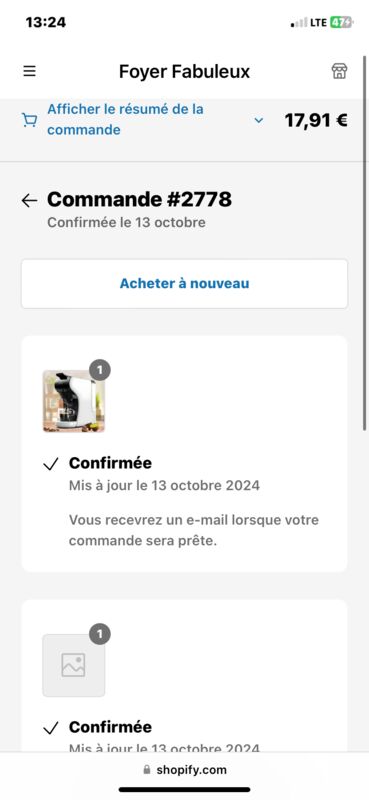The height and width of the screenshot is (800, 369).
Task: Click the page scrollbar on right
Action: [364, 243]
